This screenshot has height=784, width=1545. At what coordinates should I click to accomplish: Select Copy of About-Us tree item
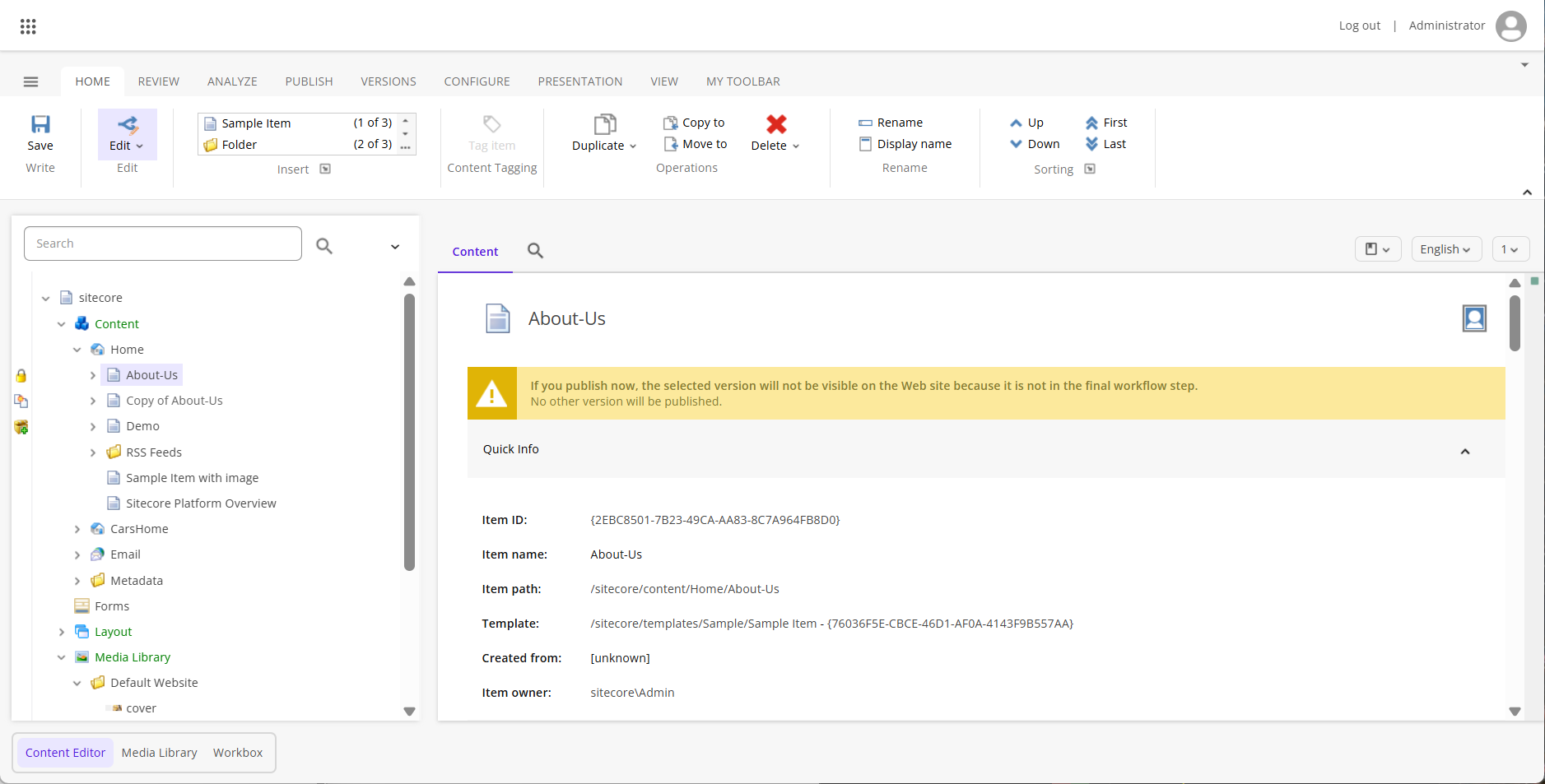point(175,401)
